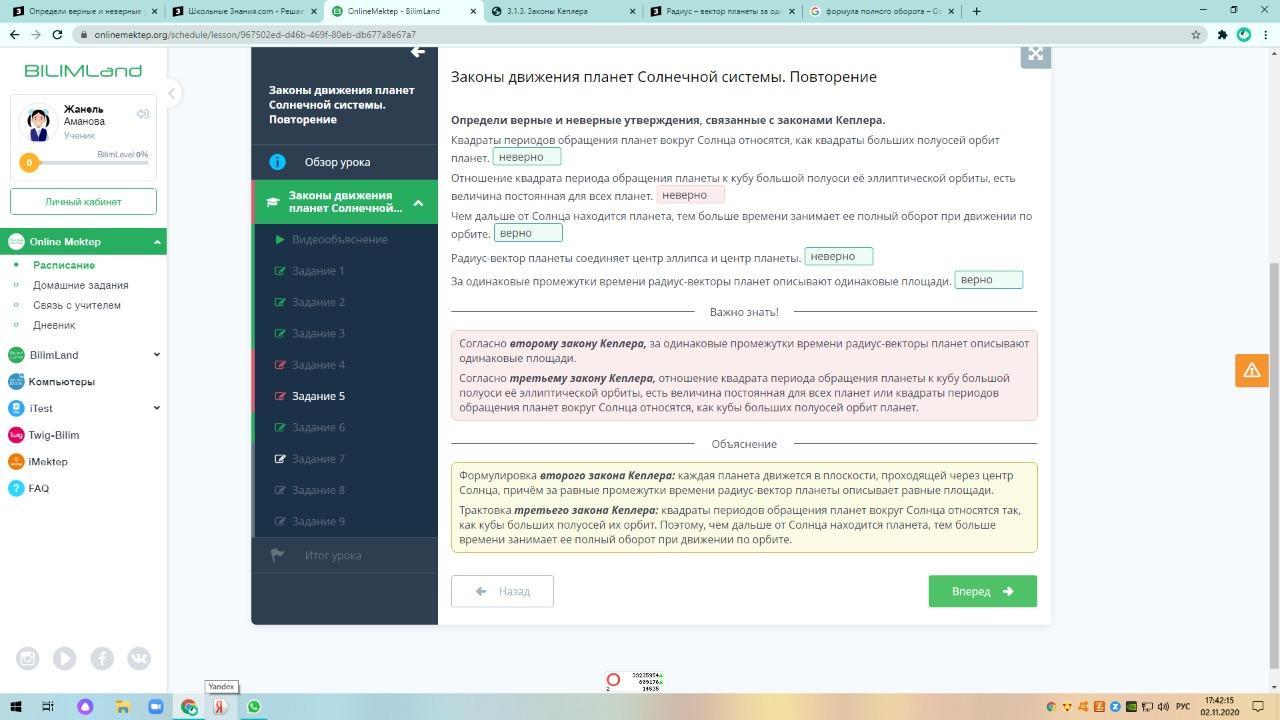Click the Назад back button
This screenshot has height=720, width=1280.
(x=502, y=591)
